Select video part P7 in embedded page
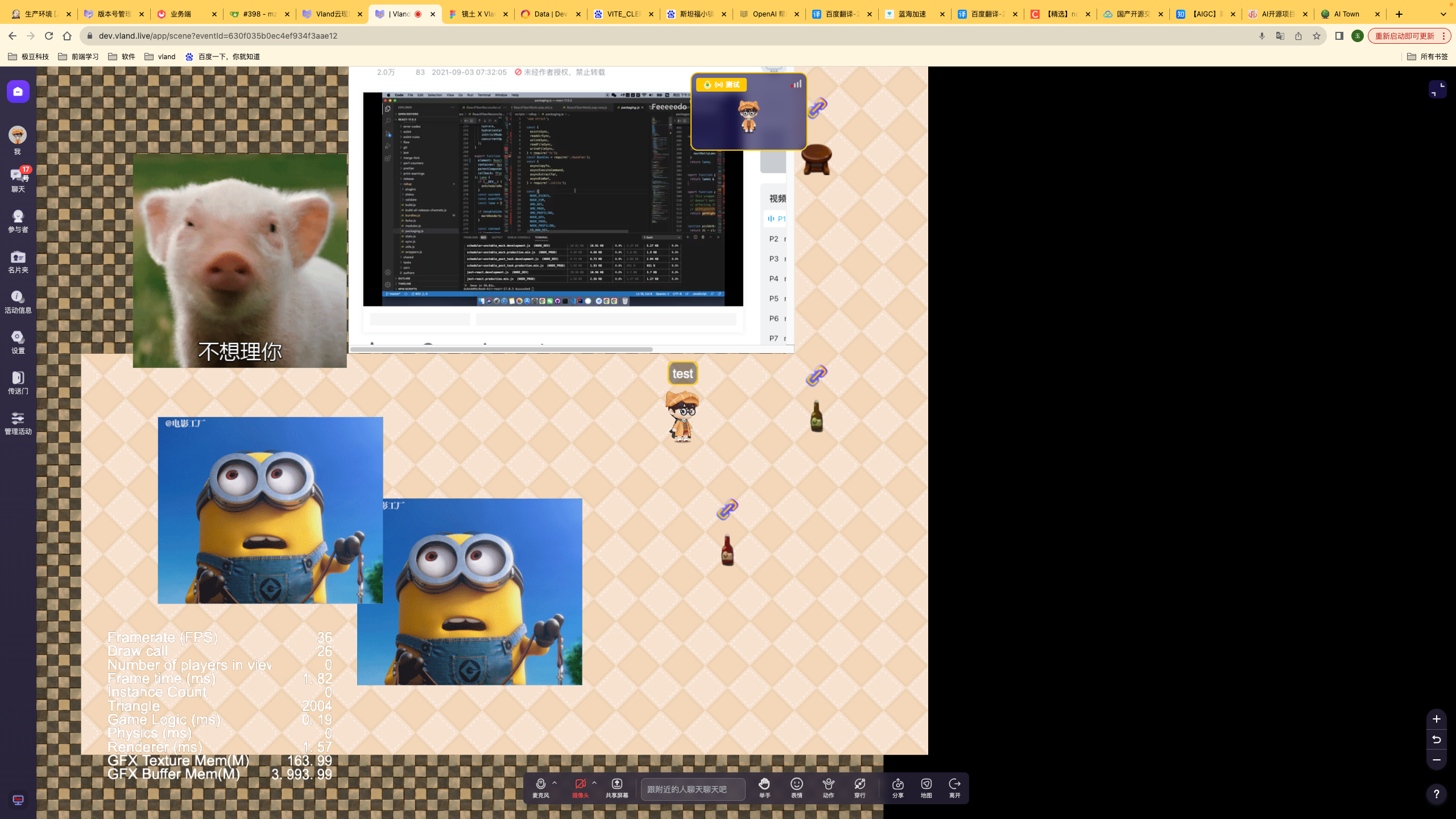This screenshot has height=819, width=1456. point(776,338)
